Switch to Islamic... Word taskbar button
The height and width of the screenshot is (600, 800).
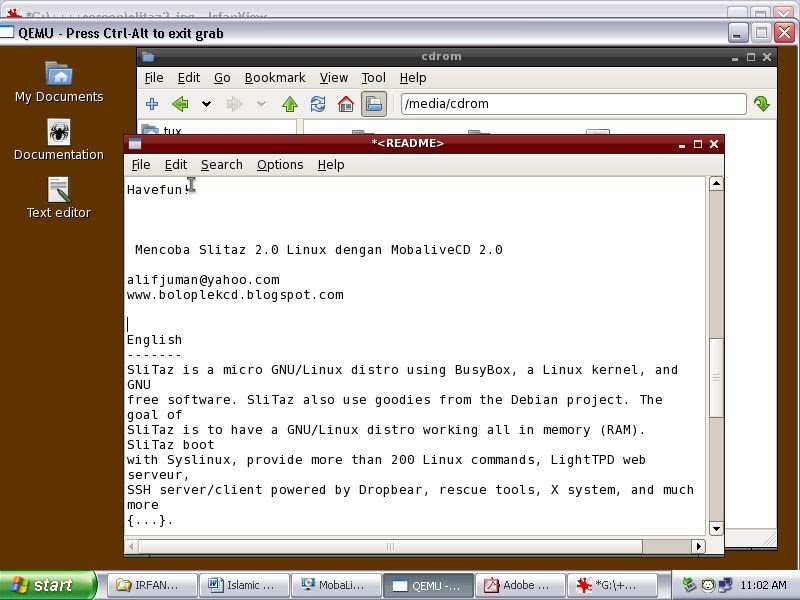pos(244,585)
